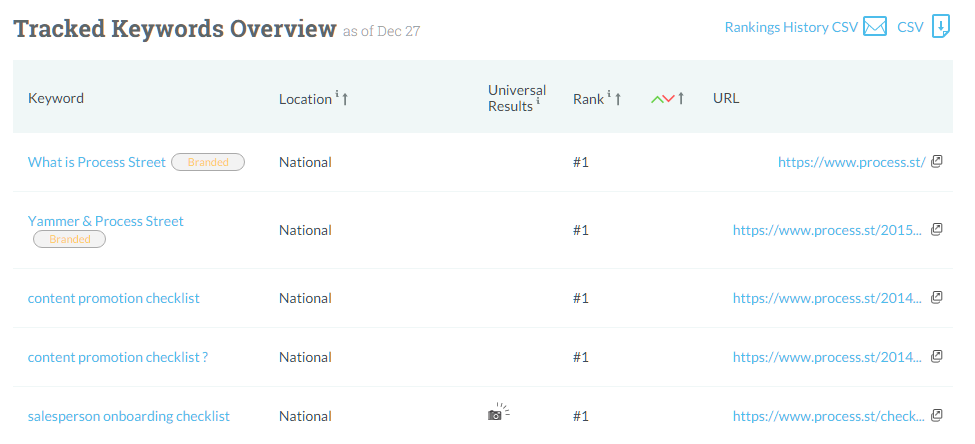
Task: Open 'Yammer & Process Street' keyword
Action: point(106,221)
